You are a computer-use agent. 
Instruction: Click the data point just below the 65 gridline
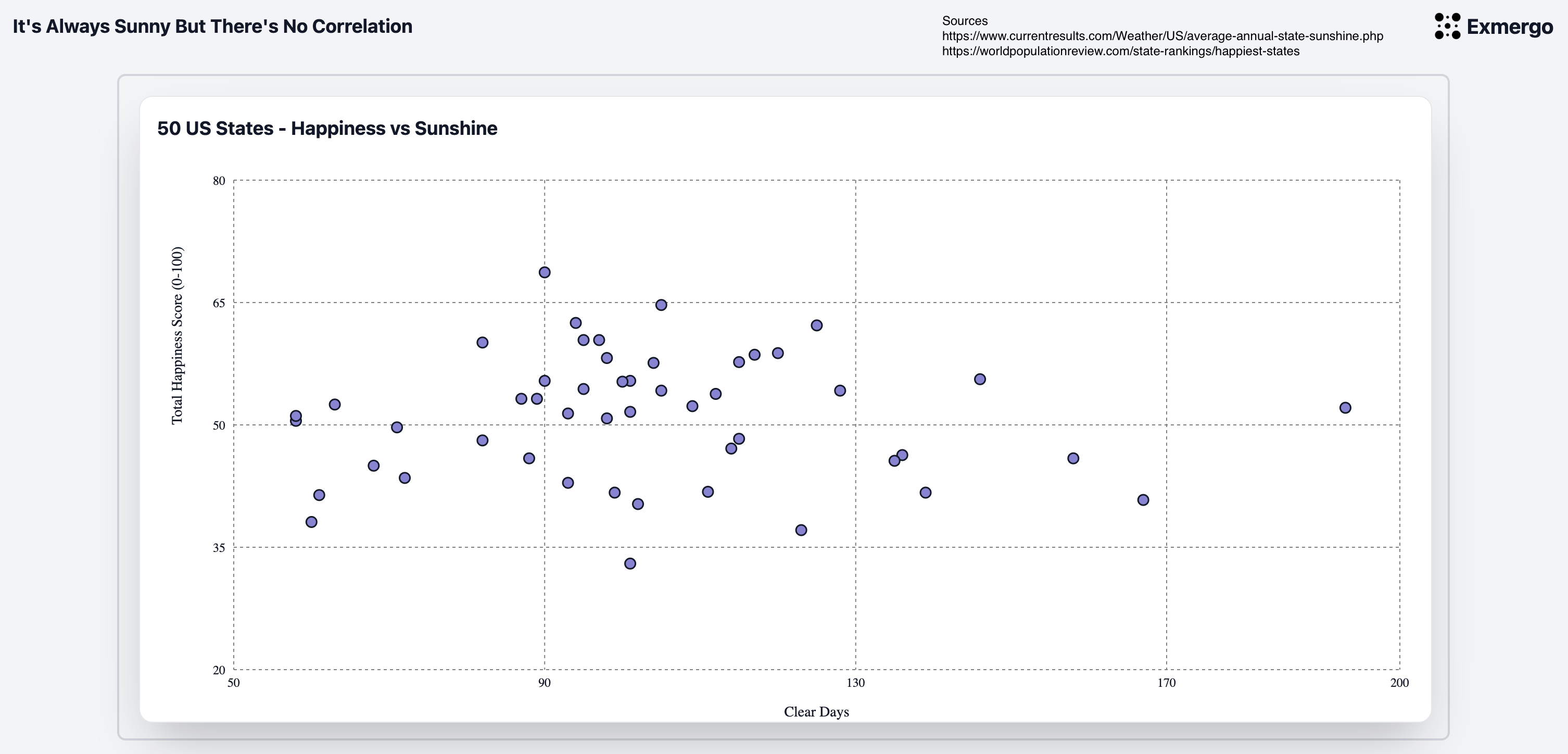661,305
